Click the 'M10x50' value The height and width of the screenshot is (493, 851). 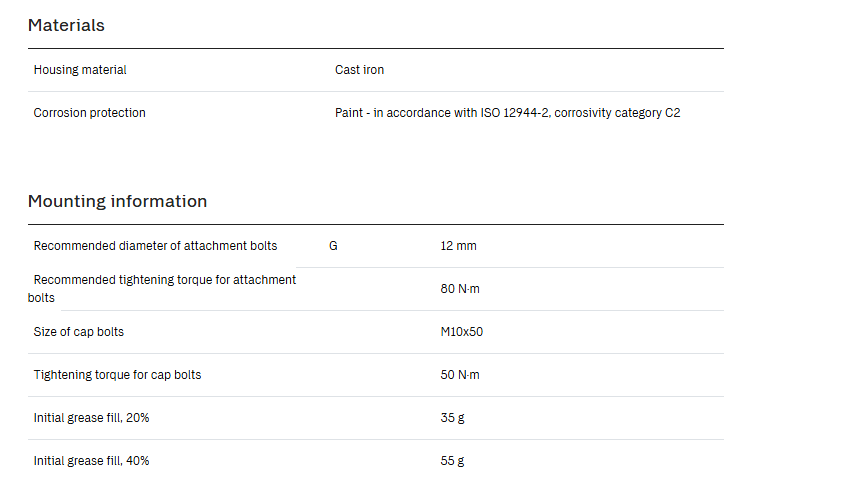461,332
